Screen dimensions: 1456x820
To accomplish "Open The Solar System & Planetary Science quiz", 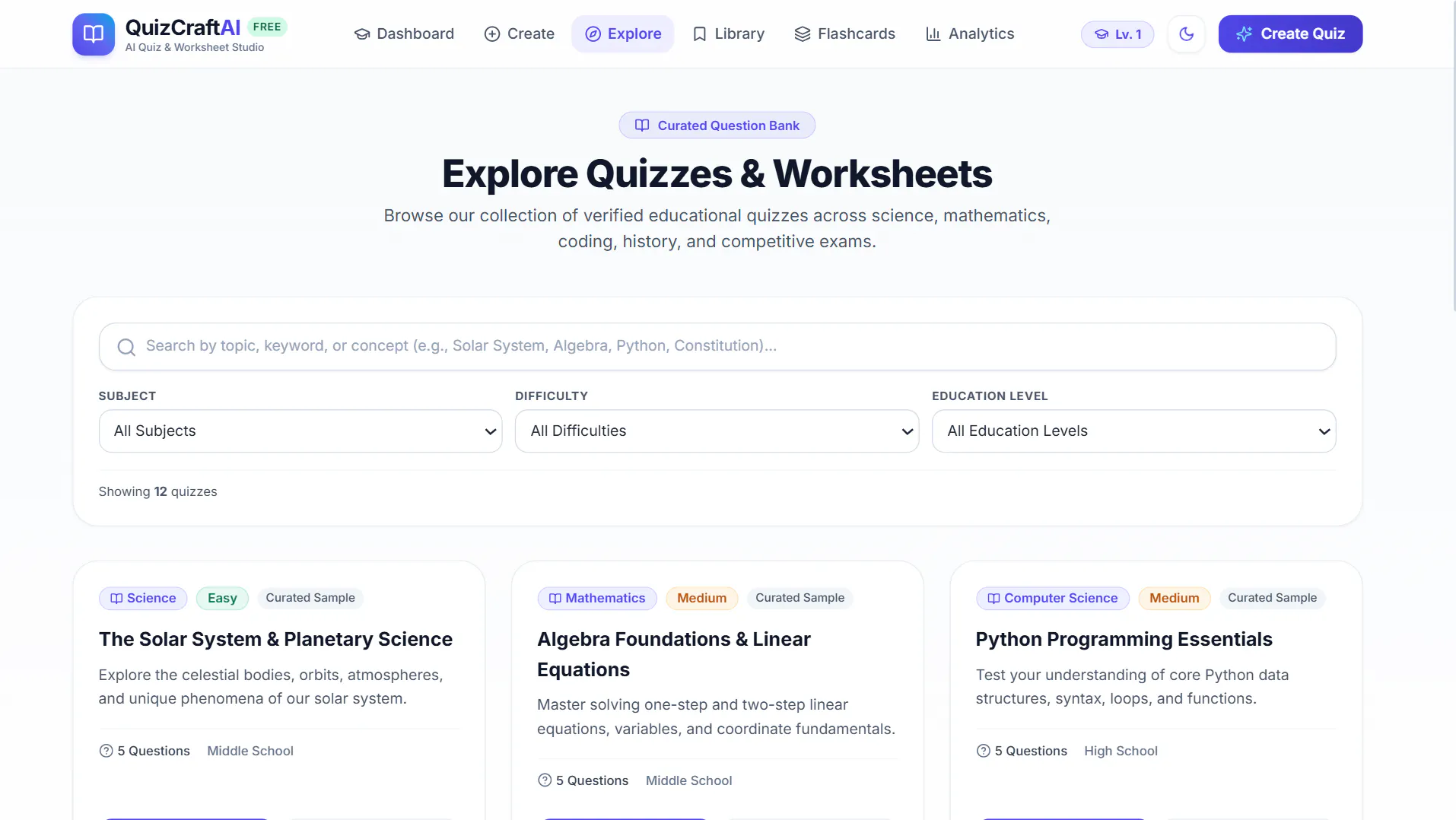I will click(x=275, y=640).
